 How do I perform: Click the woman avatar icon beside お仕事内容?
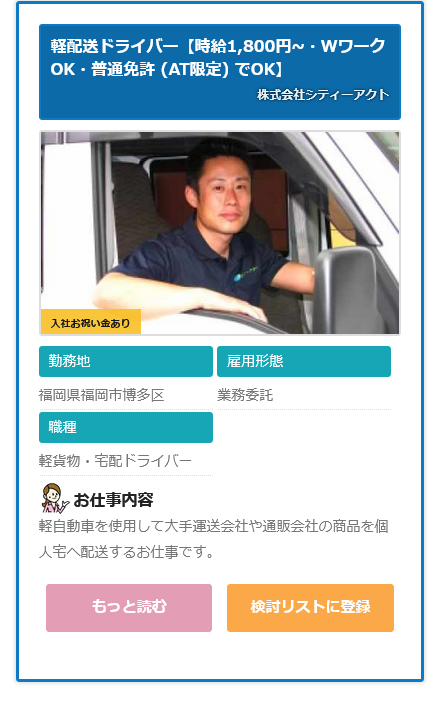pyautogui.click(x=55, y=498)
